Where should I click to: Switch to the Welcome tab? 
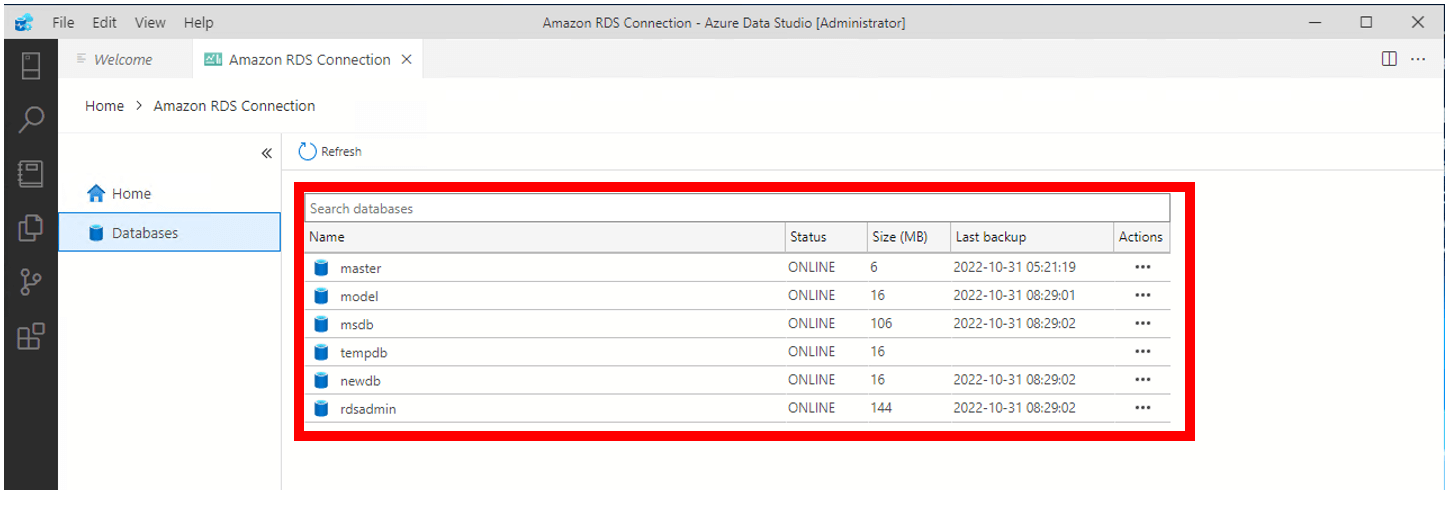pyautogui.click(x=122, y=60)
